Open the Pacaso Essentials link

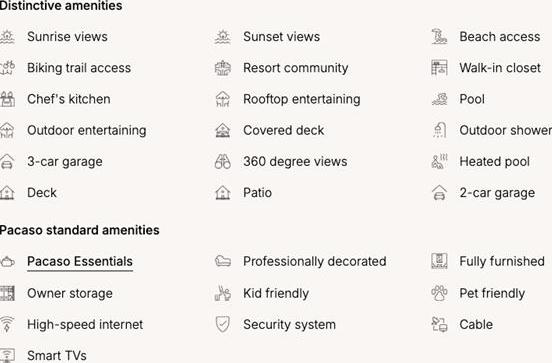click(x=80, y=262)
